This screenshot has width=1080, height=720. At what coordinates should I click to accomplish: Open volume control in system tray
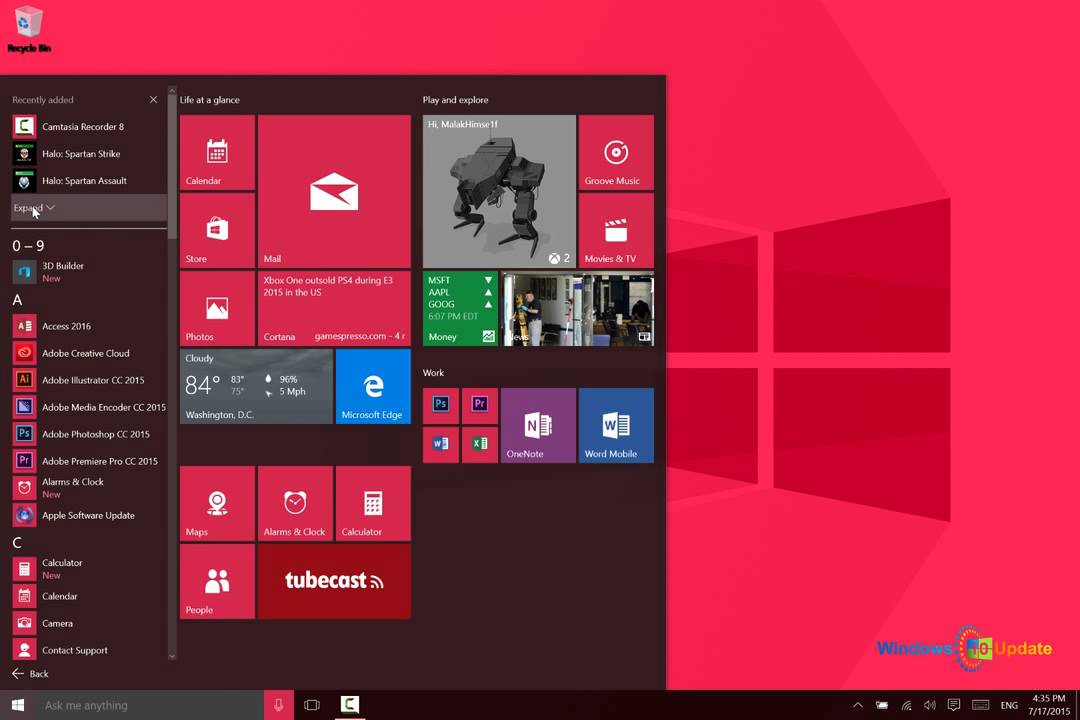(930, 705)
